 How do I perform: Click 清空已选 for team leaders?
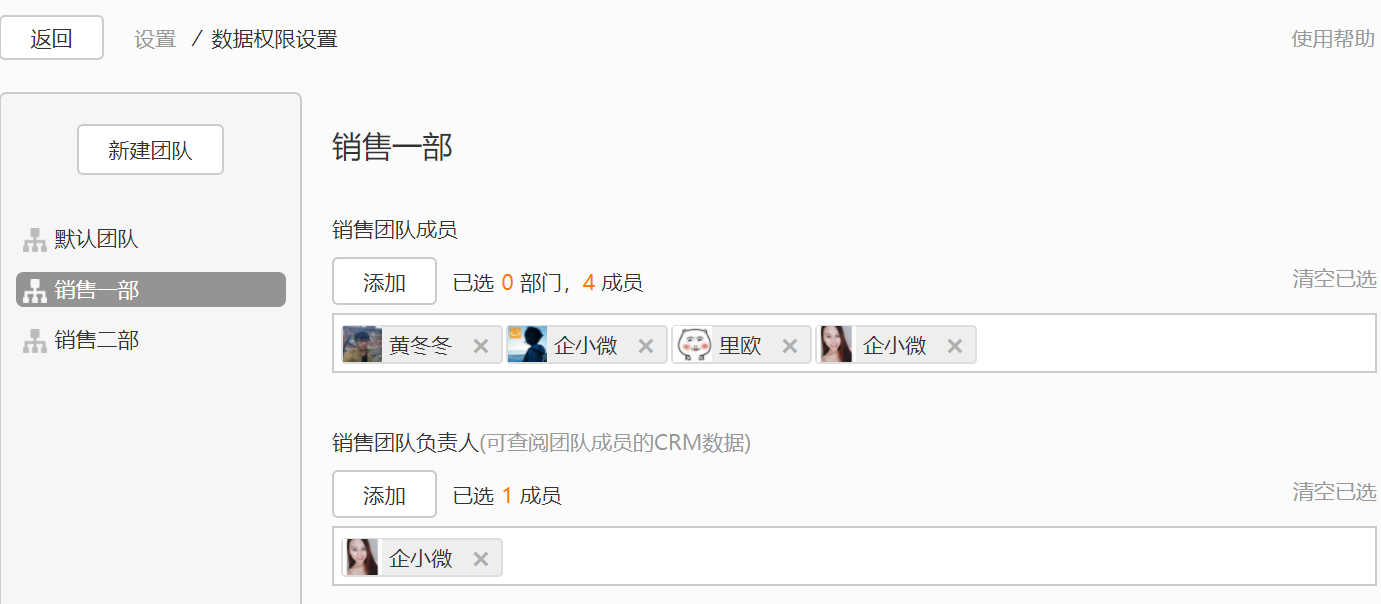click(x=1334, y=492)
